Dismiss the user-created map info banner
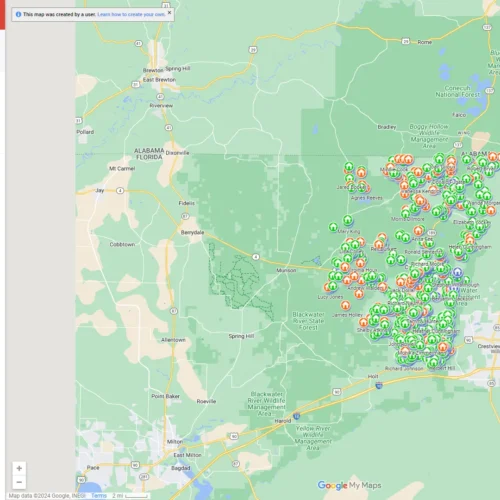This screenshot has height=500, width=500. (x=169, y=12)
